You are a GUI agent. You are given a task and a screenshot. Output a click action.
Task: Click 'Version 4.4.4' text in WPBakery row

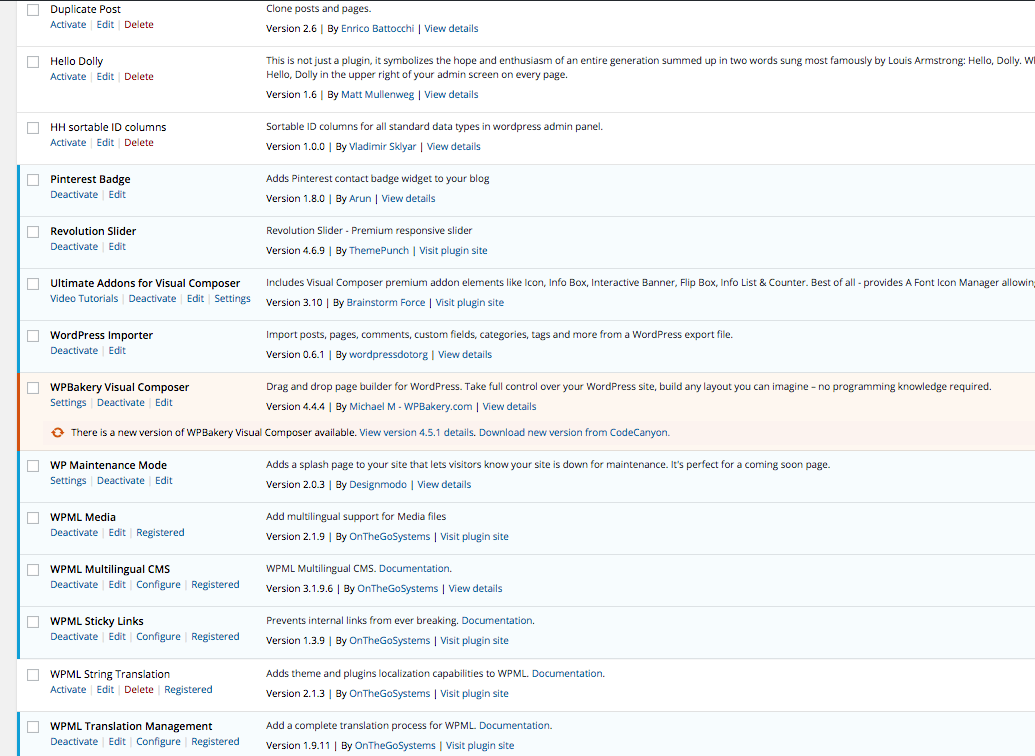(x=295, y=407)
